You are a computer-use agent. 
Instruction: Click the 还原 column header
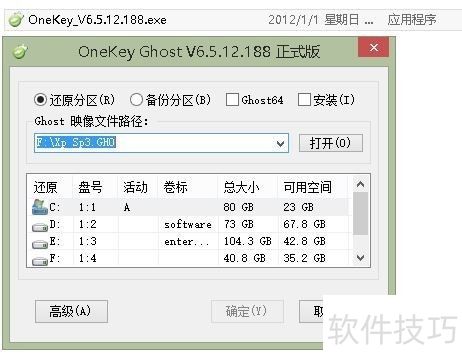click(x=45, y=187)
